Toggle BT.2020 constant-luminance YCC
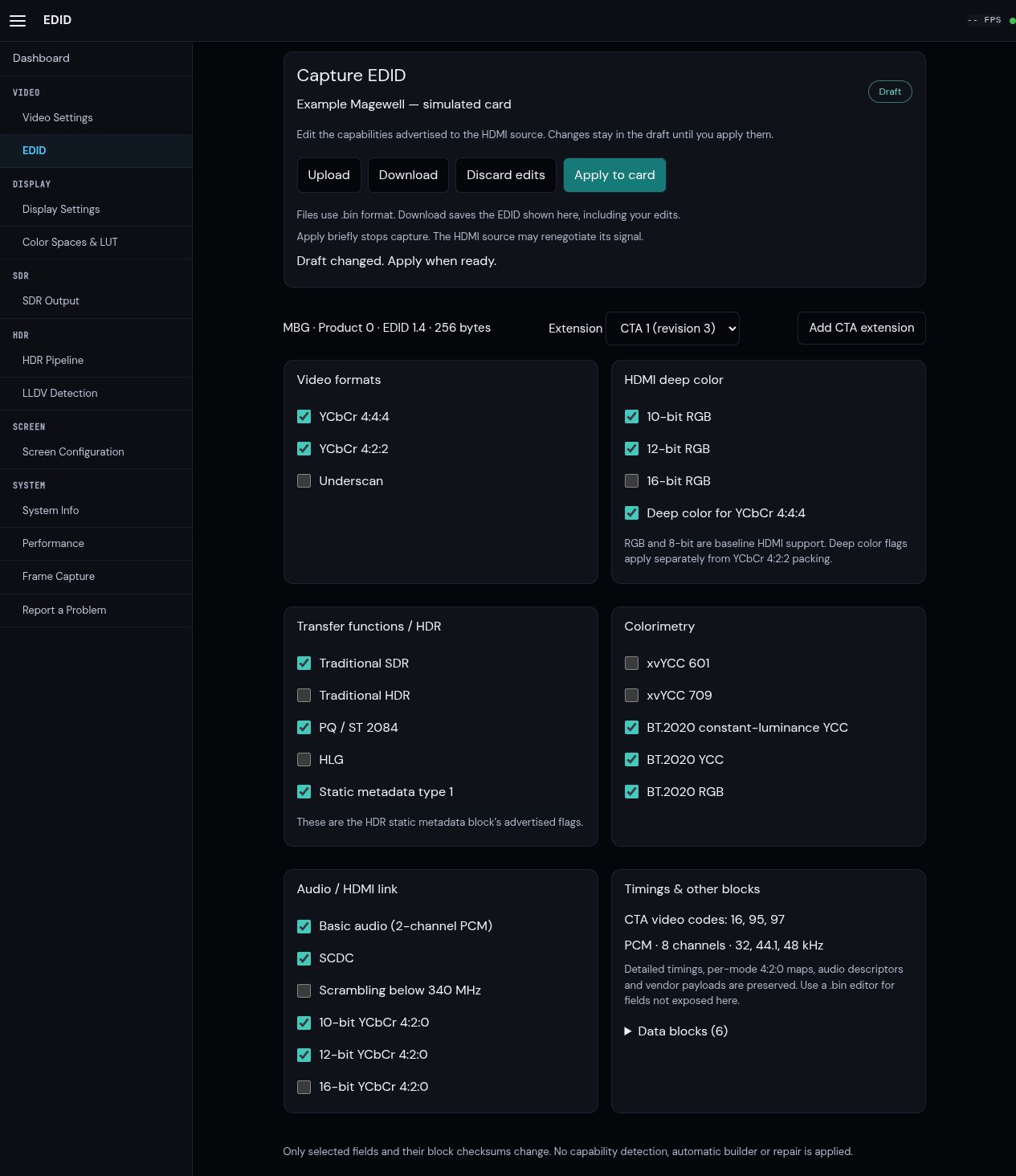 (x=631, y=728)
